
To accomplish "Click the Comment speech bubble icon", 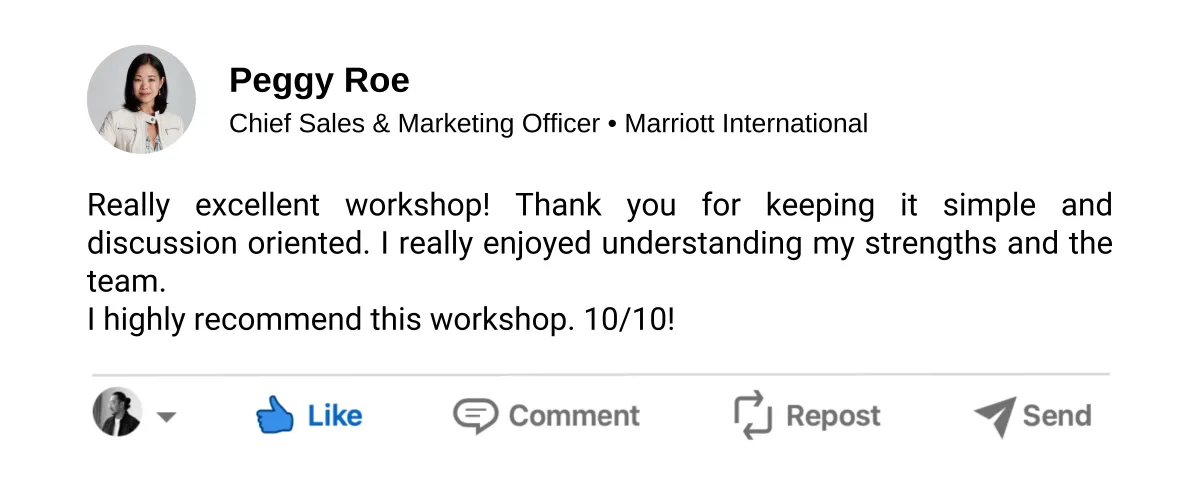I will [x=475, y=415].
